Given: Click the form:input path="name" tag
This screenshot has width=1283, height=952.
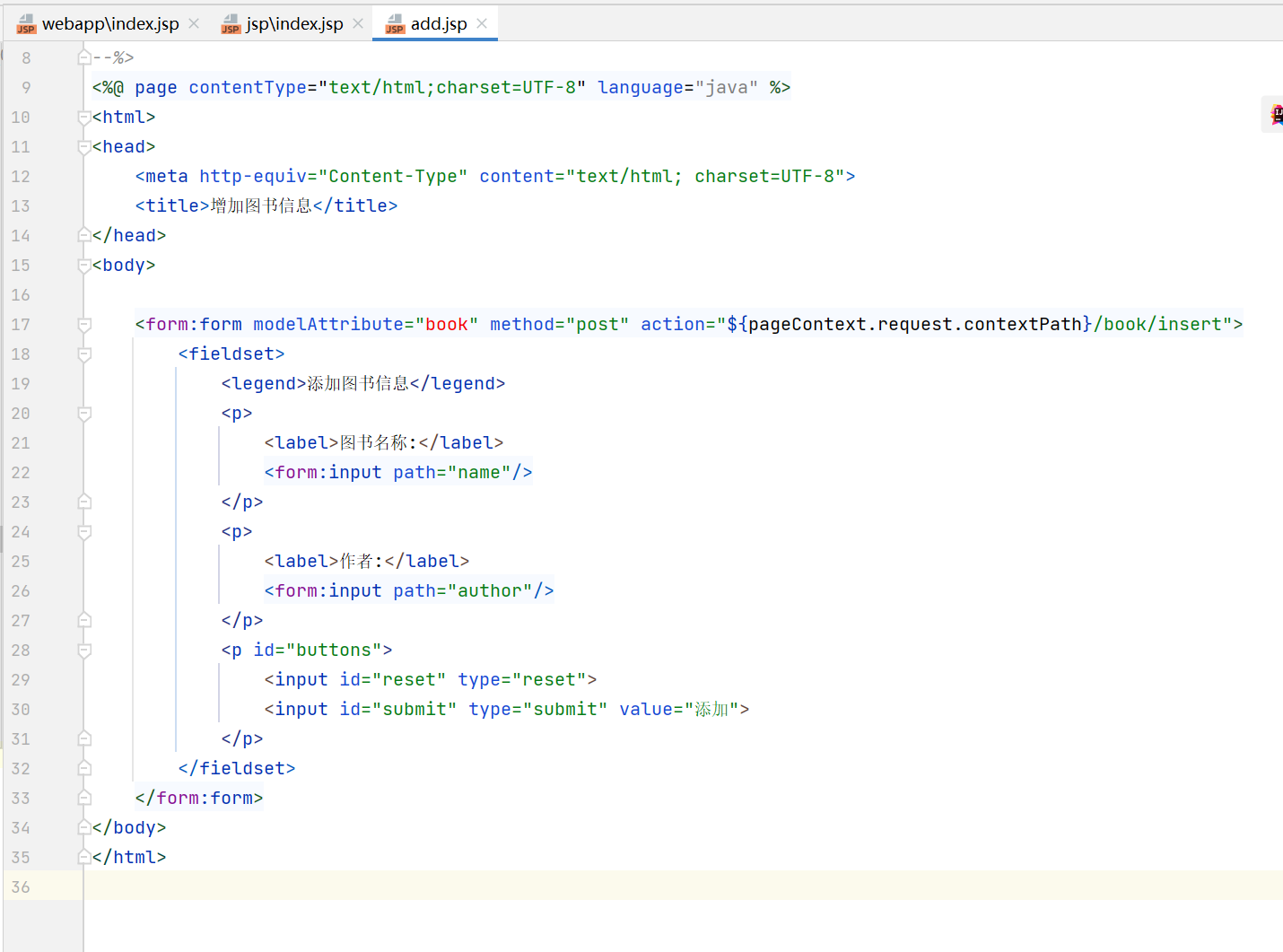Looking at the screenshot, I should [x=398, y=473].
